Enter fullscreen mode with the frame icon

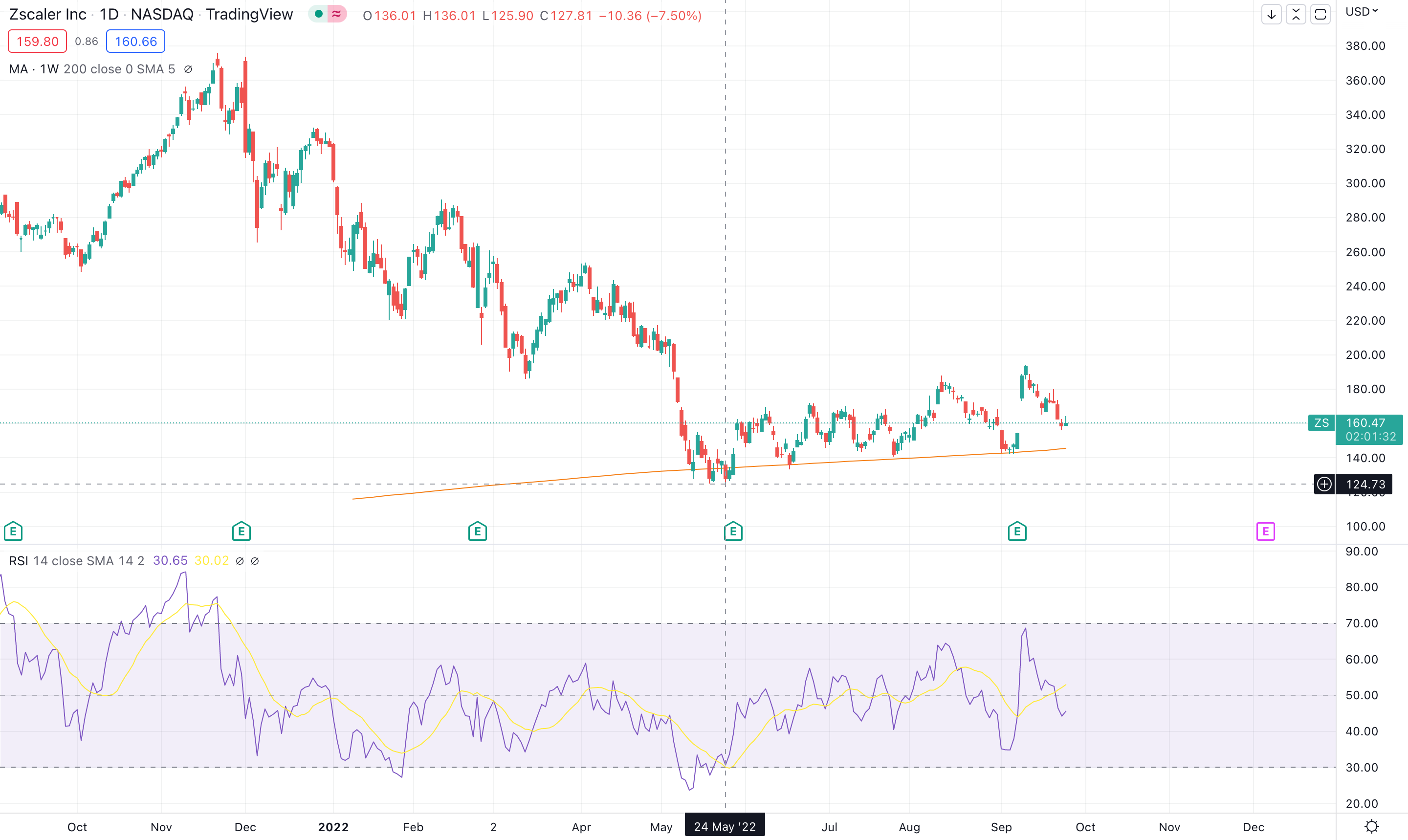point(1321,14)
